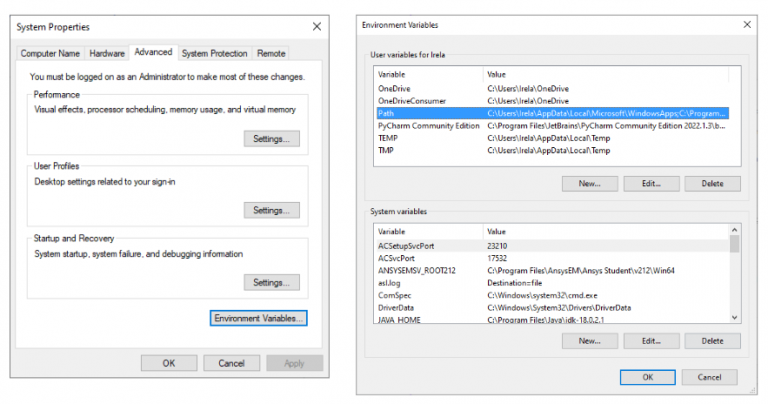
Task: Click the Environment Variables button
Action: coord(259,318)
